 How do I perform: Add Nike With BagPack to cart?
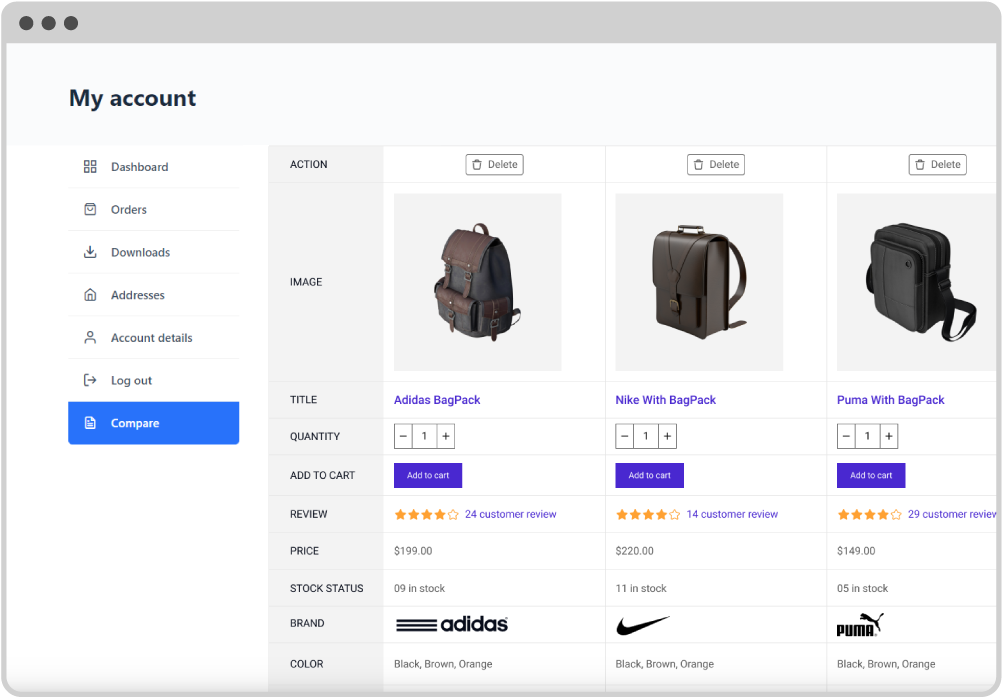(x=649, y=475)
